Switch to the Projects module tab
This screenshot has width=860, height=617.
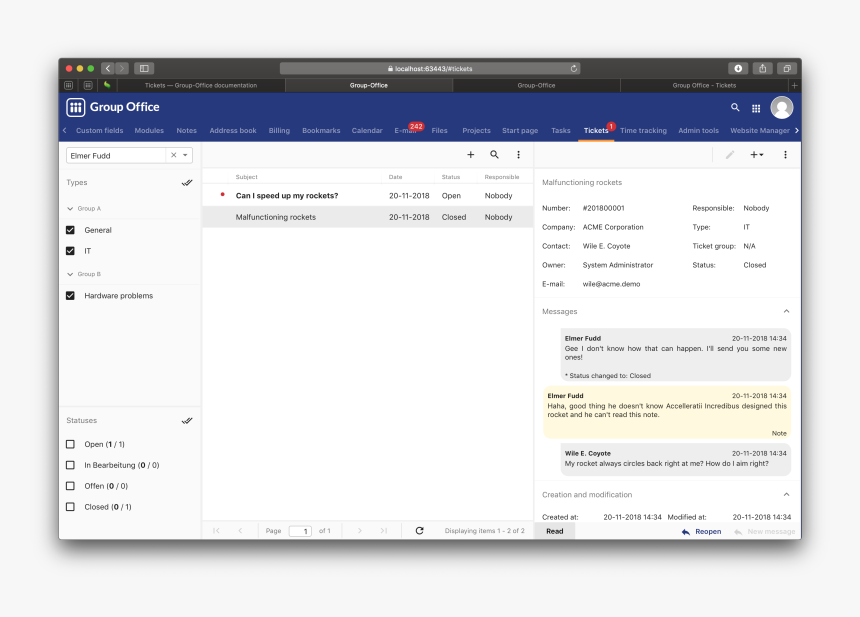[x=476, y=131]
